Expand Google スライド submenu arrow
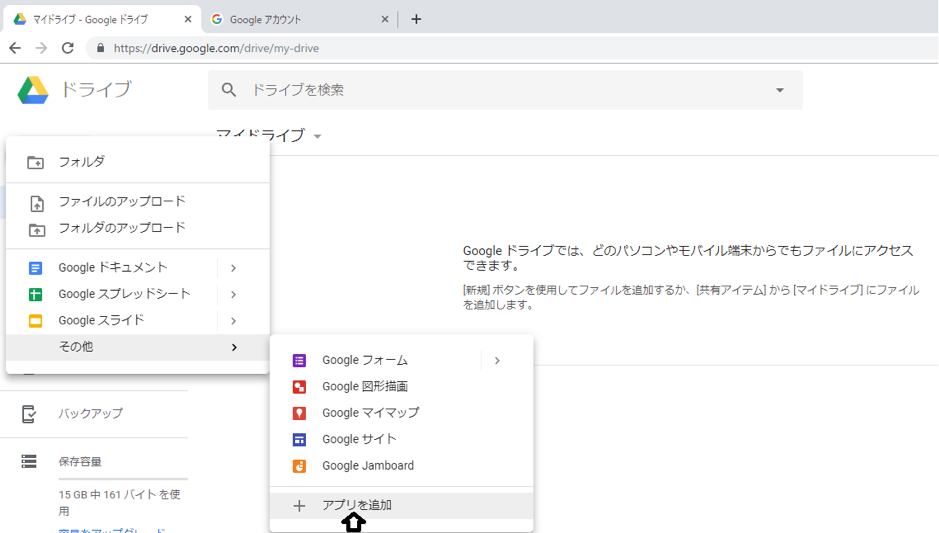Image resolution: width=939 pixels, height=533 pixels. [x=234, y=321]
